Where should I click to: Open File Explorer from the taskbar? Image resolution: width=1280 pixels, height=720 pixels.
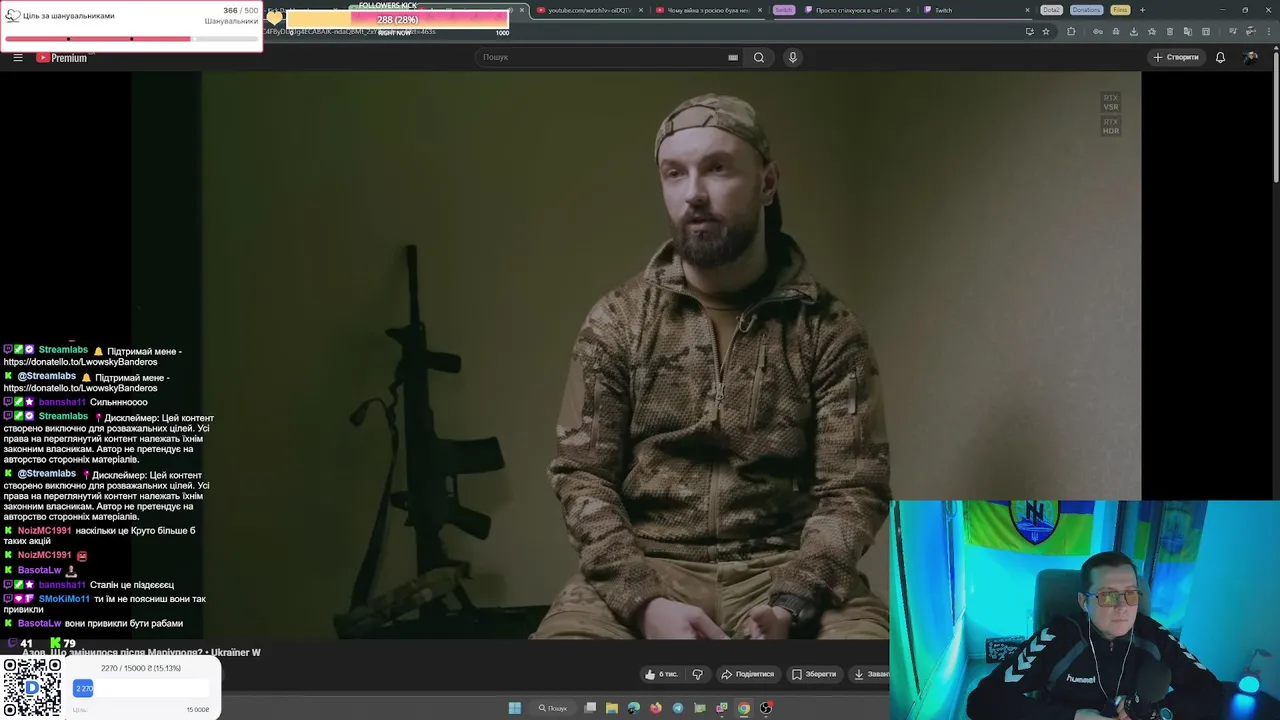[612, 708]
